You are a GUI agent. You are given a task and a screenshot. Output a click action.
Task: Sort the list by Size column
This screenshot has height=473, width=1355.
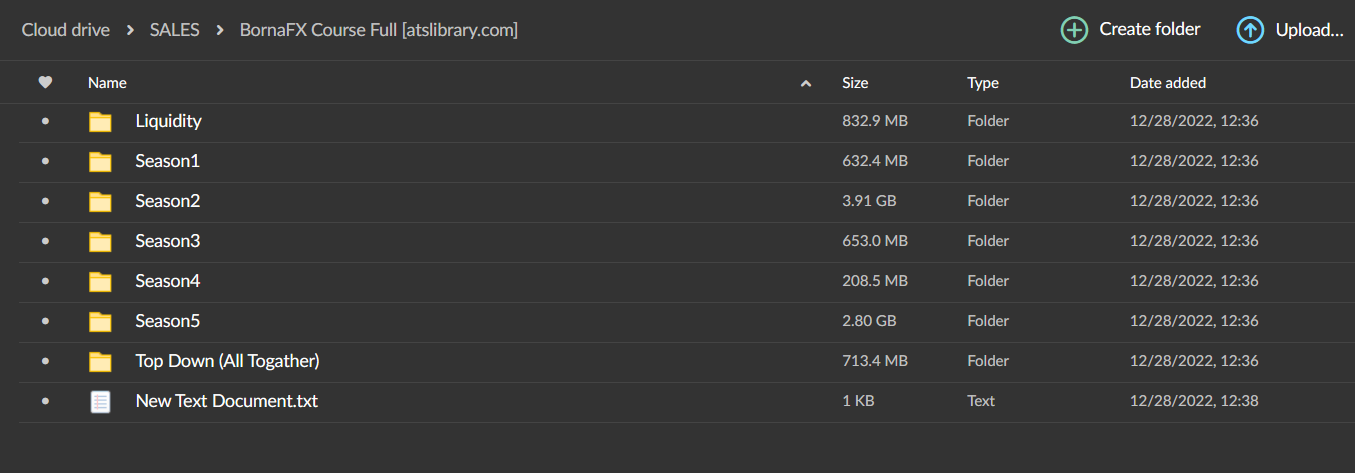coord(855,83)
